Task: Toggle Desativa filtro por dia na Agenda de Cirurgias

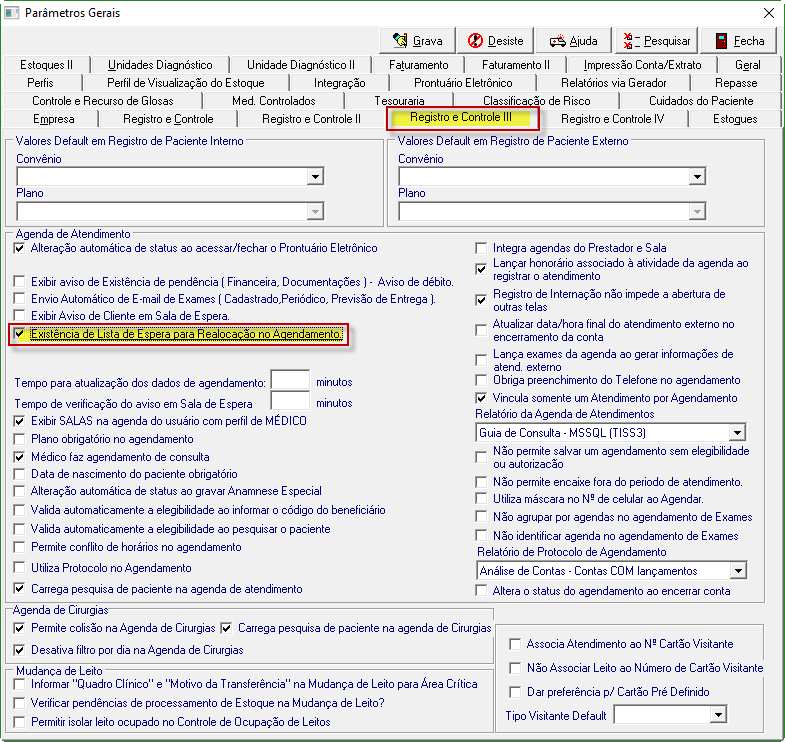Action: [20, 650]
